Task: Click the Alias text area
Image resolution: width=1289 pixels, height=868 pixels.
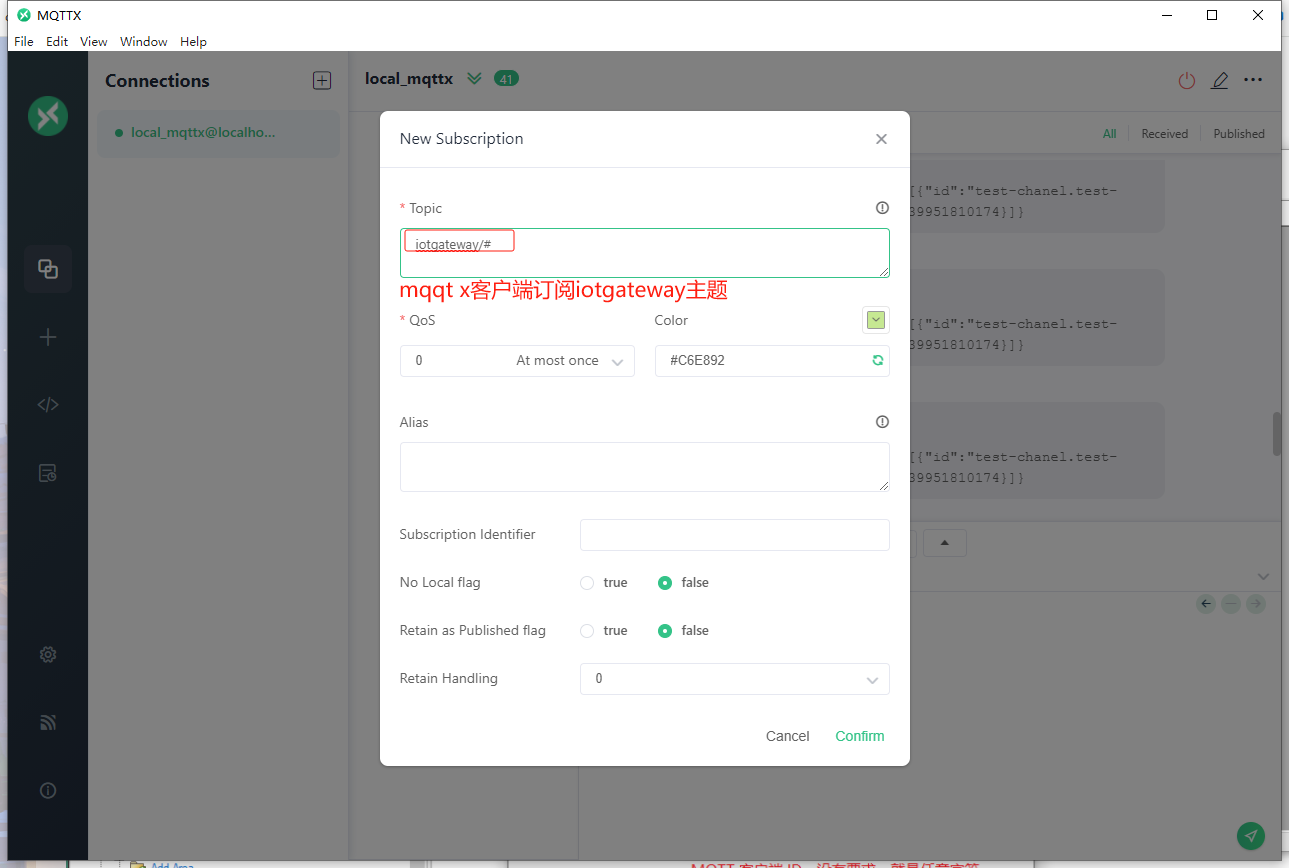Action: click(x=645, y=467)
